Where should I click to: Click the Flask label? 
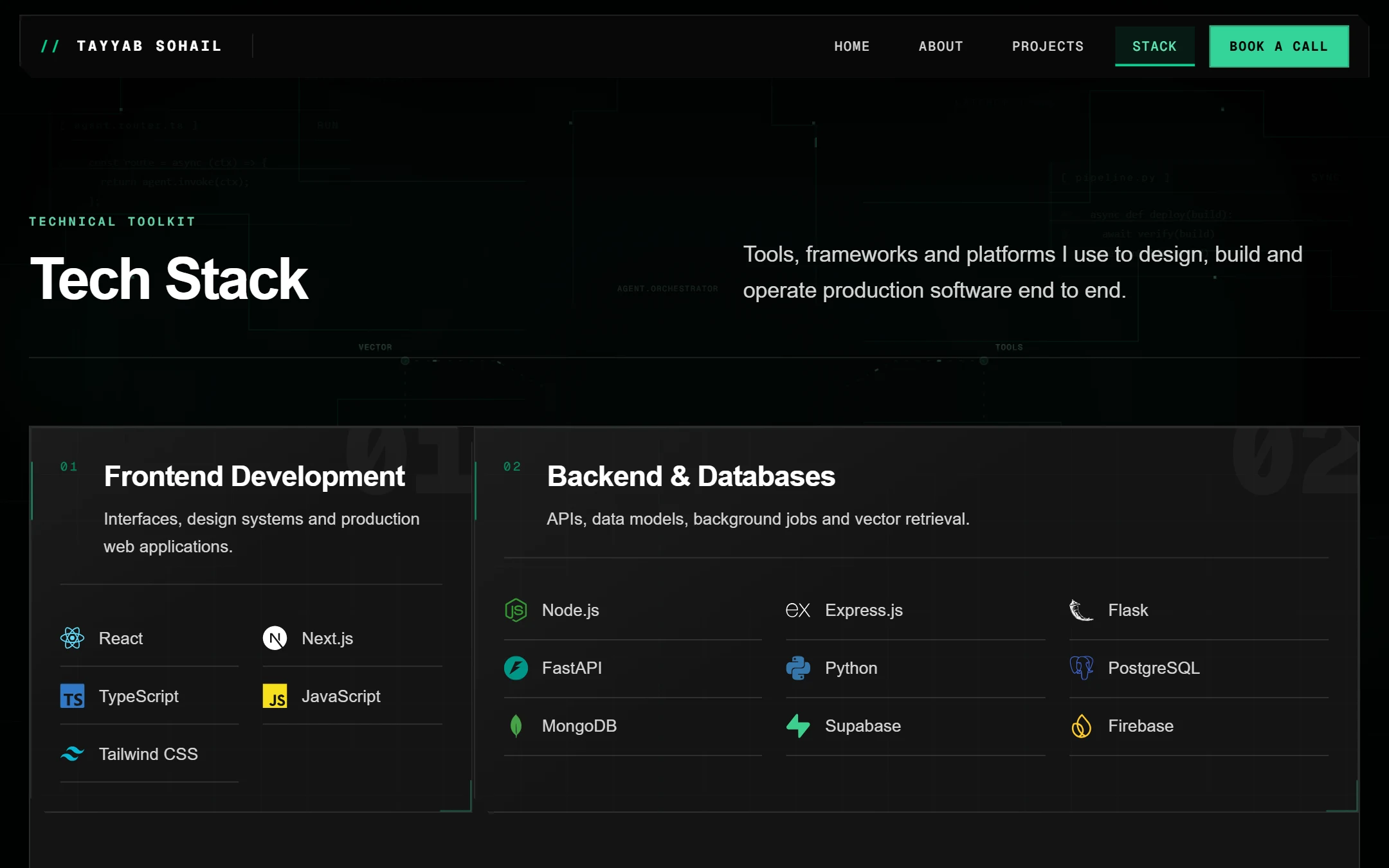[x=1128, y=610]
